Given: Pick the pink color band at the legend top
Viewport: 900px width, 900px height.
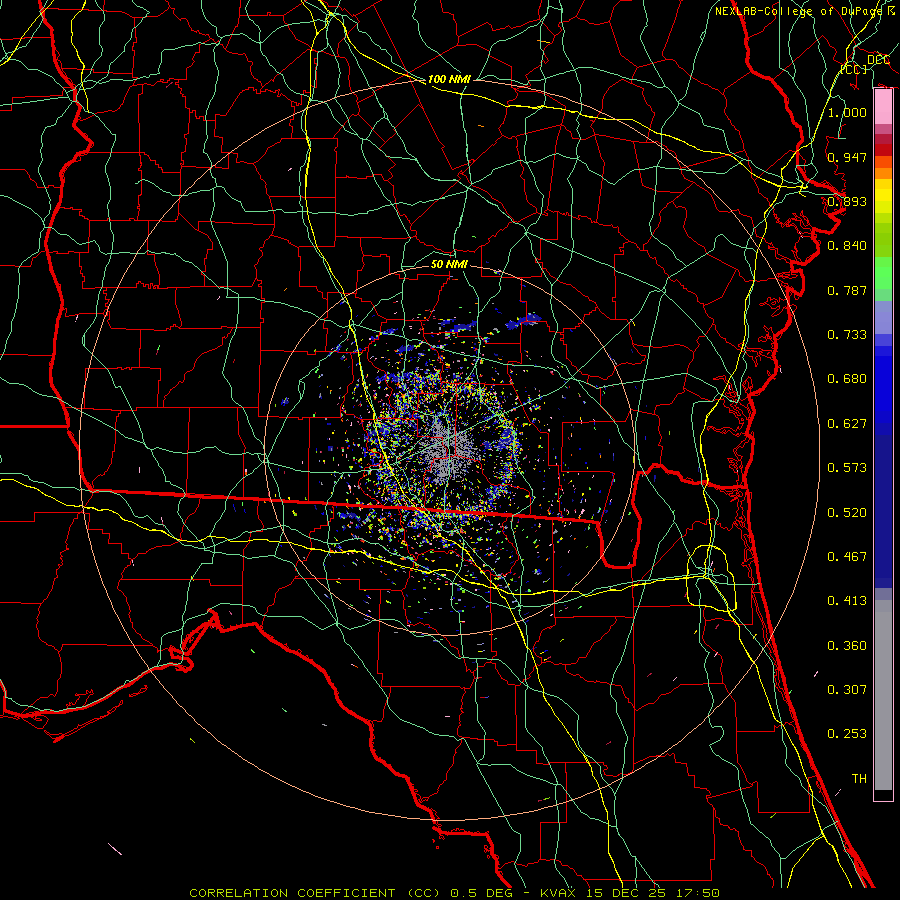Looking at the screenshot, I should click(x=883, y=107).
